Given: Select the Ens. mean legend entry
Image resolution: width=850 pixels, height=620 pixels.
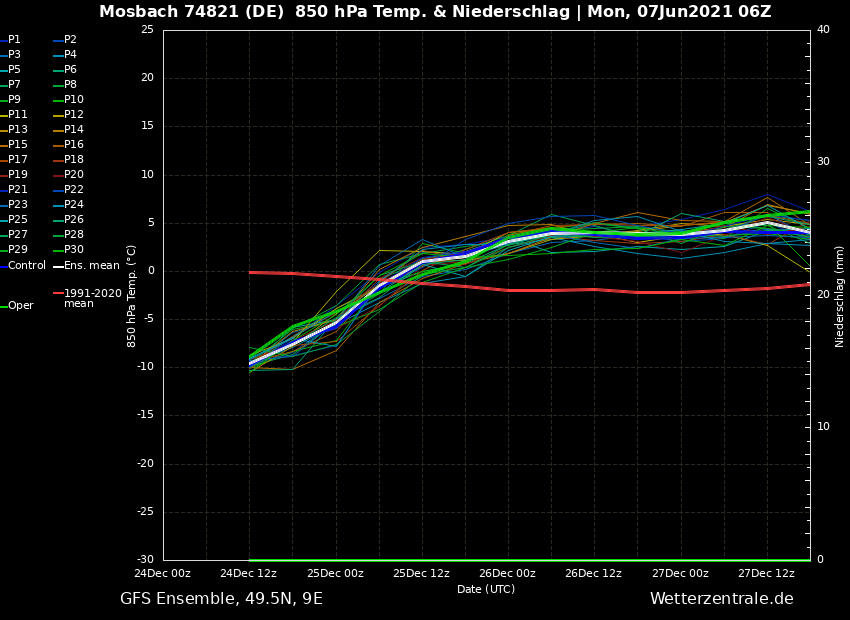Looking at the screenshot, I should [x=91, y=266].
